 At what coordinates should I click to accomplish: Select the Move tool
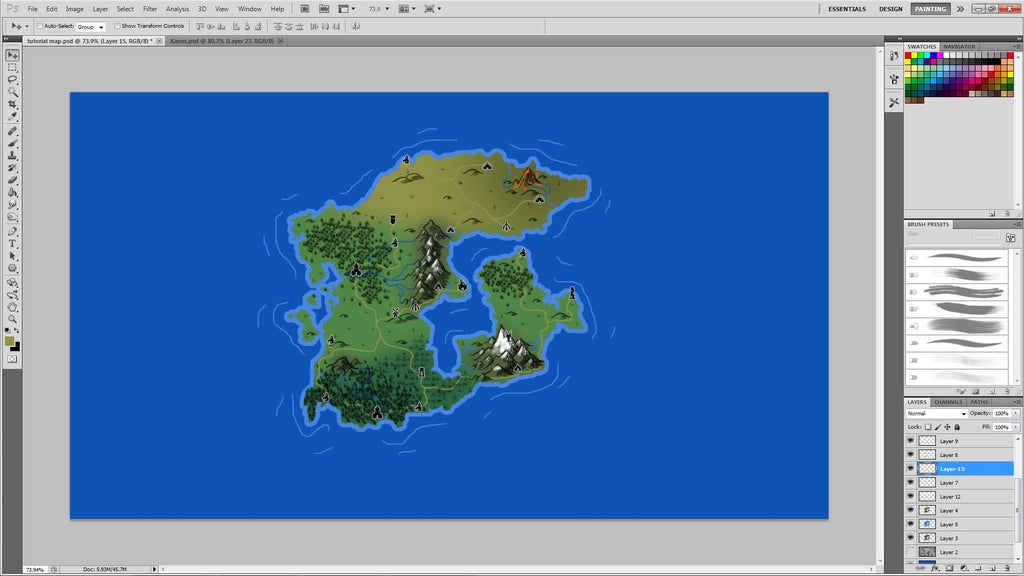(x=12, y=56)
